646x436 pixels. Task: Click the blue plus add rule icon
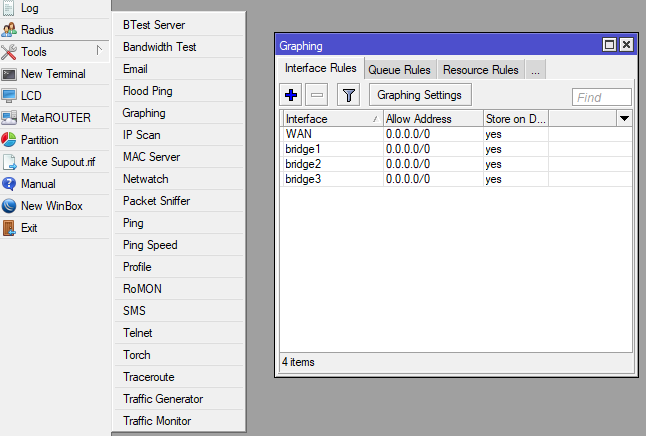[291, 95]
